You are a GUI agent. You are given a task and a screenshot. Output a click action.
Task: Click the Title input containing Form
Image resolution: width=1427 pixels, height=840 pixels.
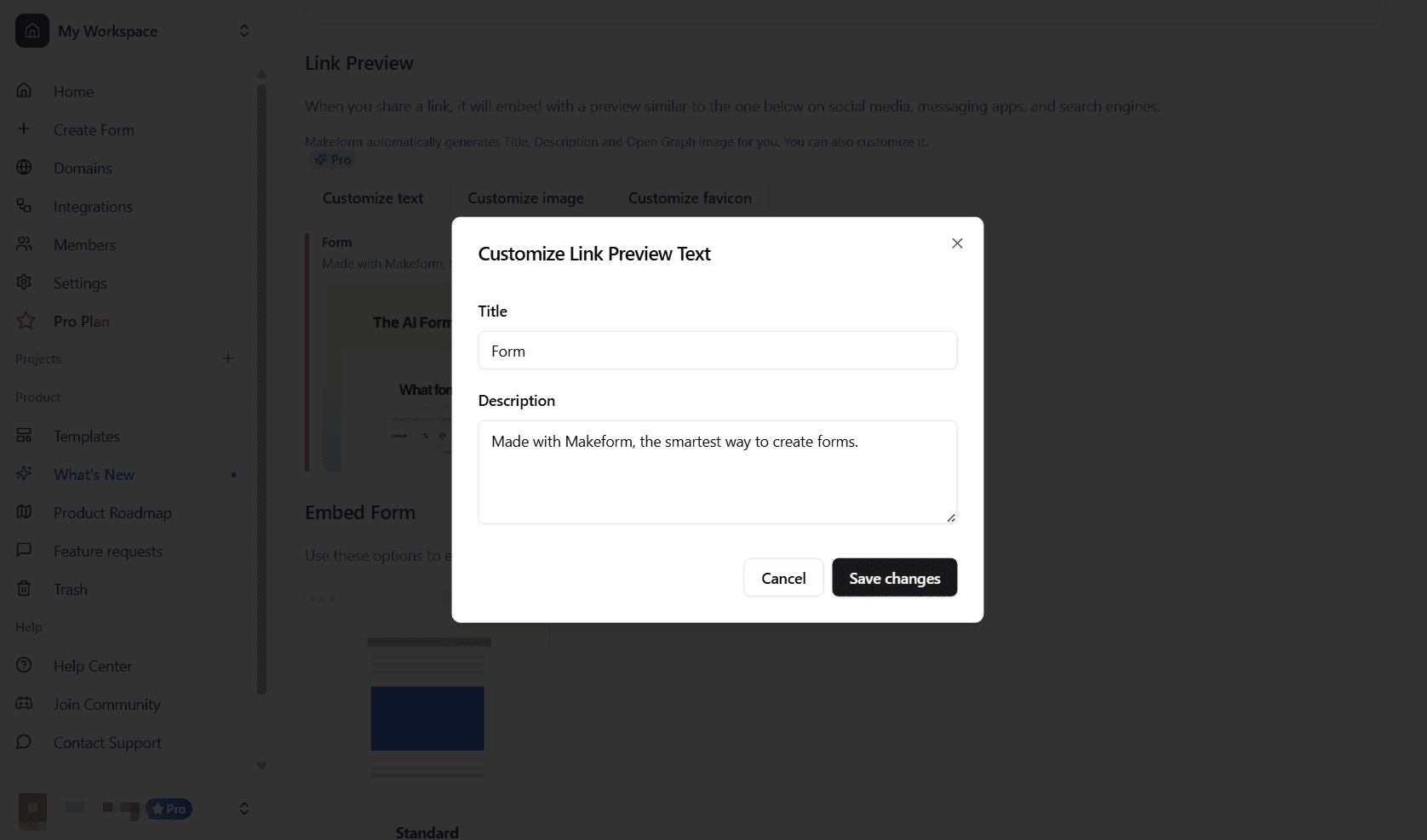click(717, 350)
